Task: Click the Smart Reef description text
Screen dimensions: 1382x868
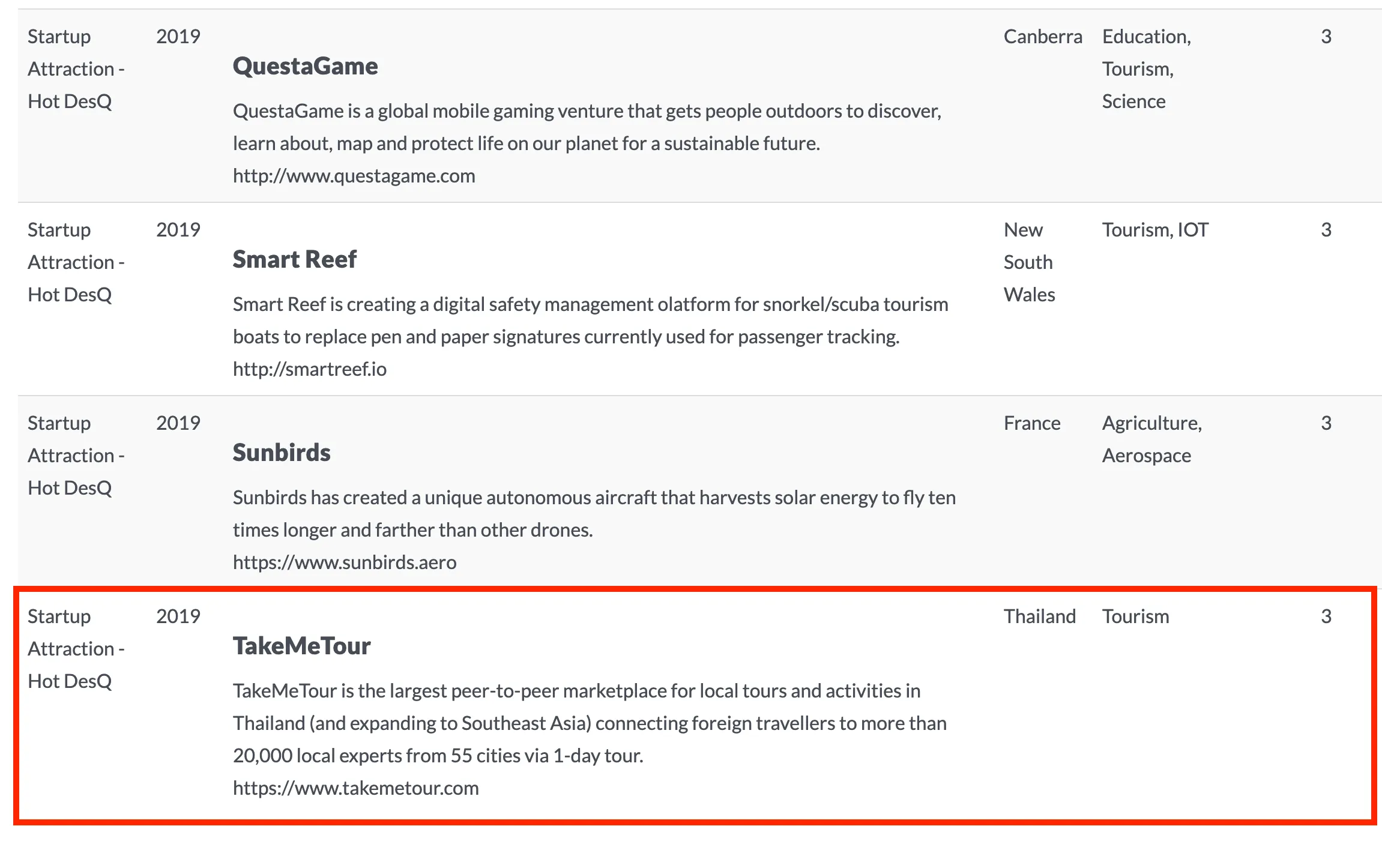Action: pyautogui.click(x=590, y=321)
